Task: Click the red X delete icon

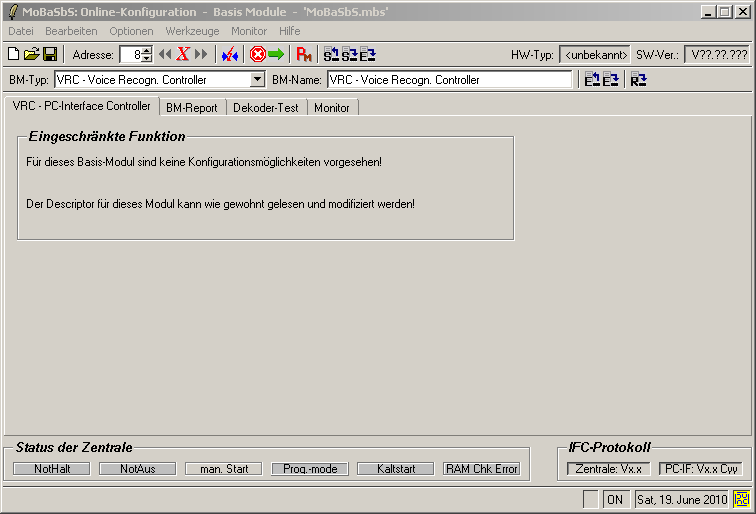Action: point(183,55)
